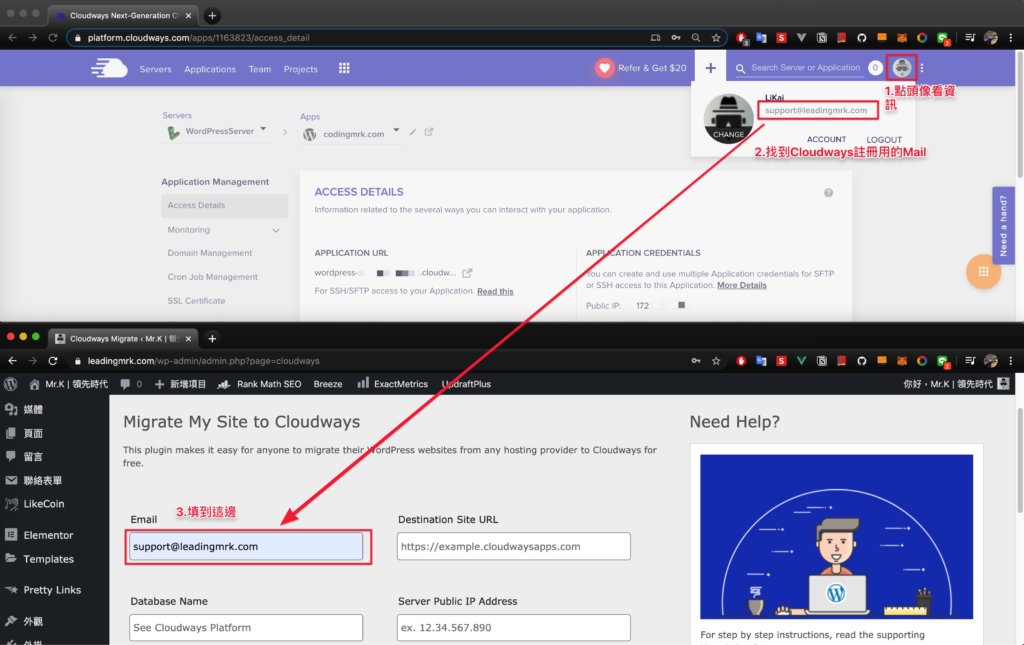Click the Server Public IP Address field
The image size is (1024, 645).
tap(513, 627)
